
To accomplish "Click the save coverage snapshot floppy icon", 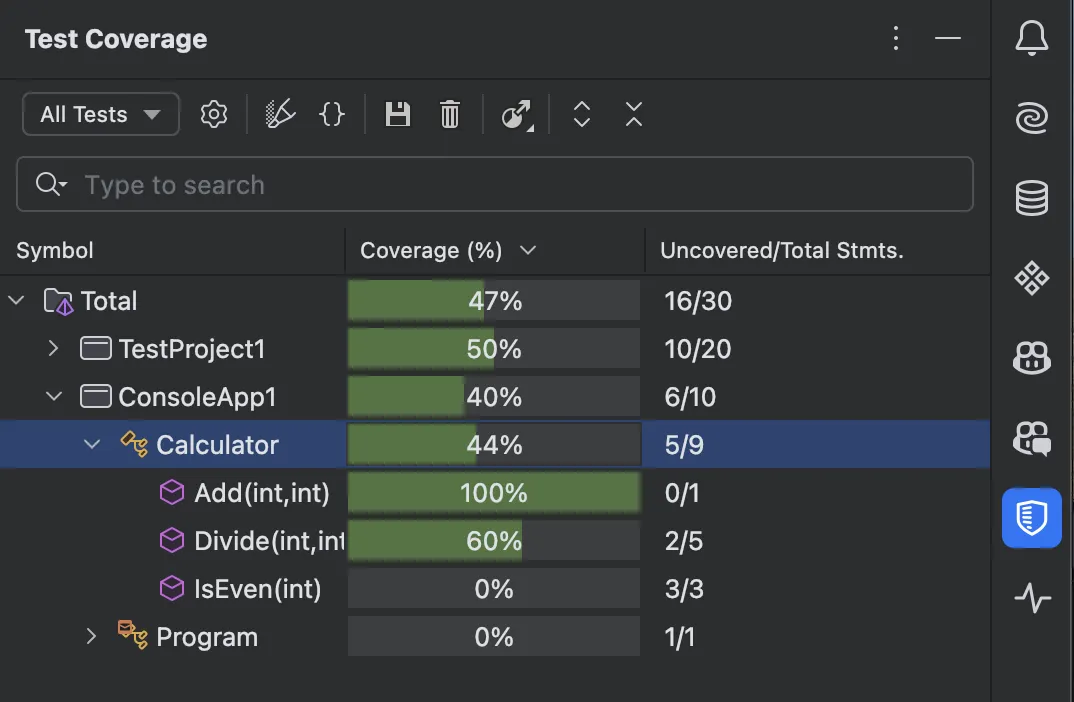I will [398, 114].
